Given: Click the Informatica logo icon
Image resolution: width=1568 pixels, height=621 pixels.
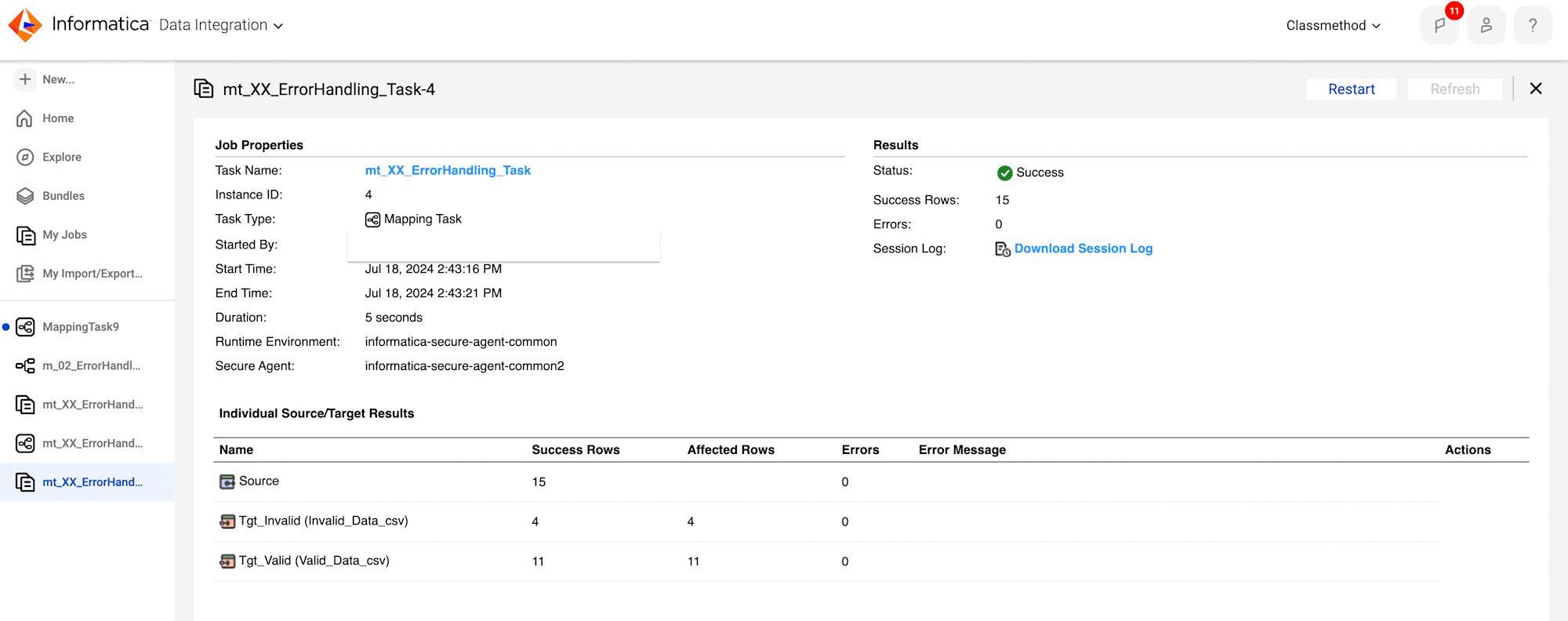Looking at the screenshot, I should coord(25,25).
